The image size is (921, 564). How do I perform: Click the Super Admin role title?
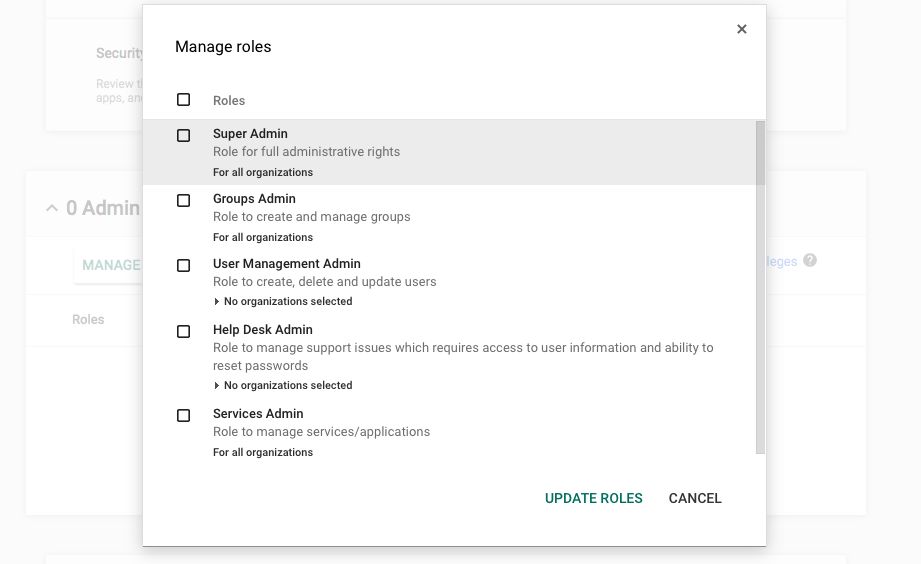pos(250,134)
